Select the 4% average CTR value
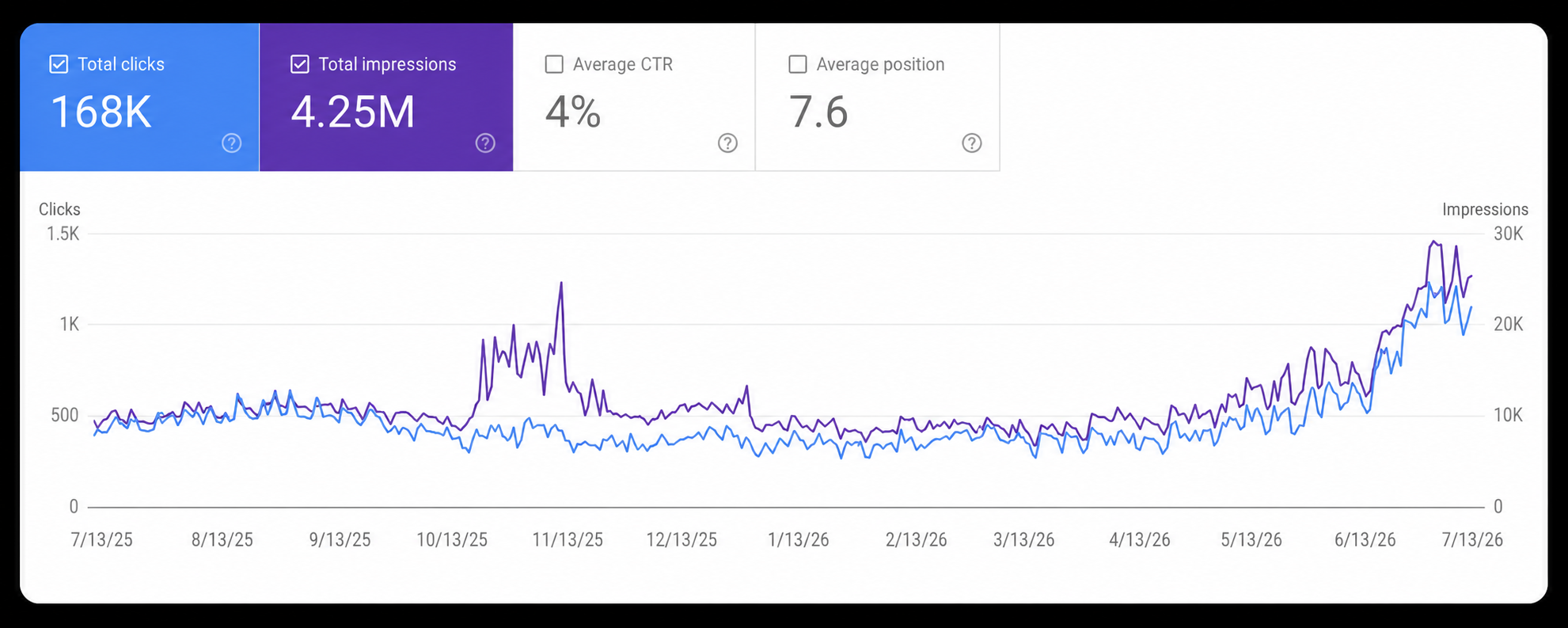This screenshot has width=1568, height=628. pyautogui.click(x=573, y=112)
